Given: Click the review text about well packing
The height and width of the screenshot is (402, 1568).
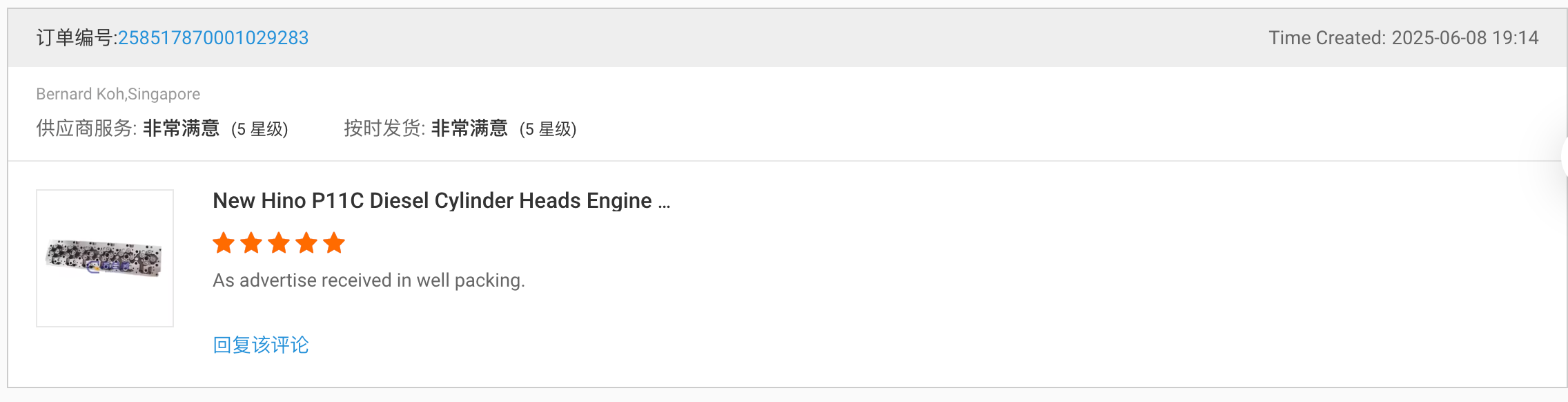Looking at the screenshot, I should tap(369, 280).
